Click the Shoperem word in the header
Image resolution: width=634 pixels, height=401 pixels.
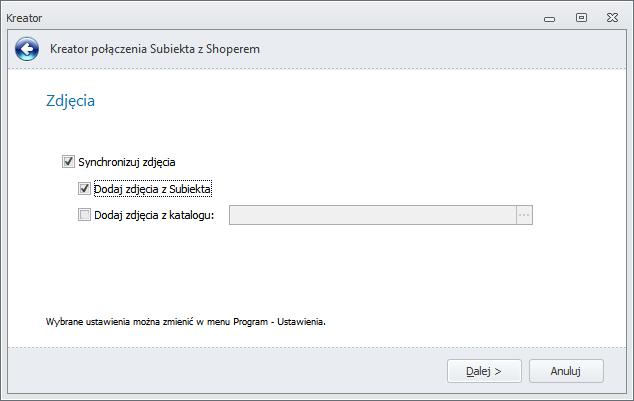point(233,49)
